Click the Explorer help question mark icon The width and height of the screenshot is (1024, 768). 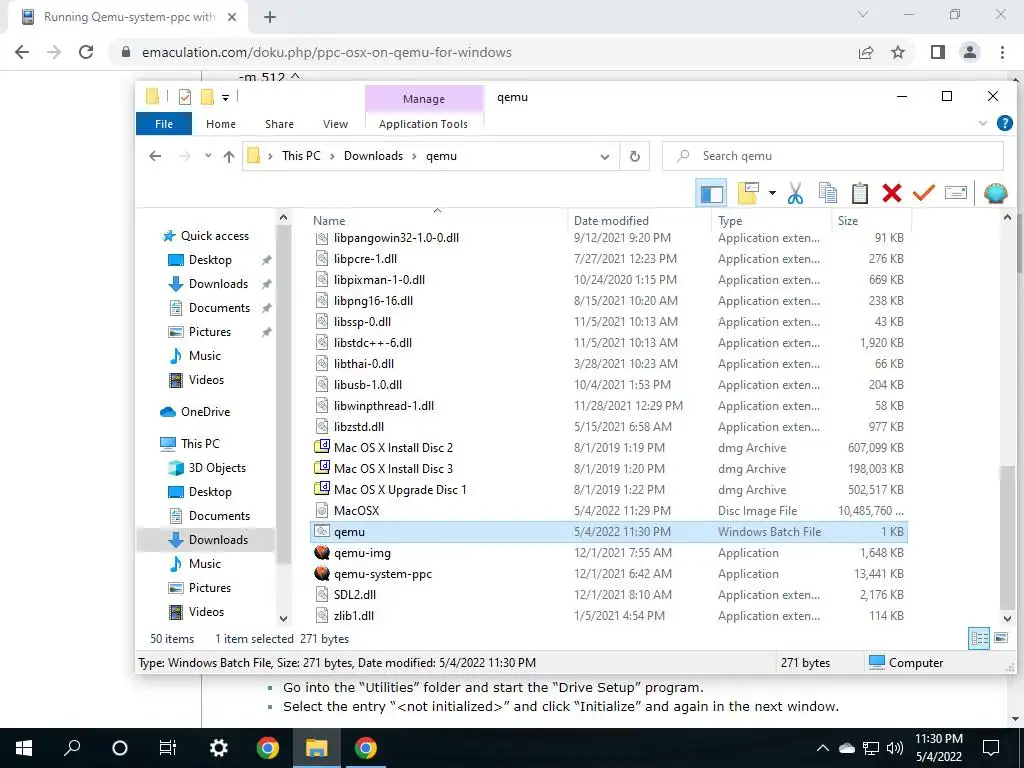pyautogui.click(x=1004, y=123)
